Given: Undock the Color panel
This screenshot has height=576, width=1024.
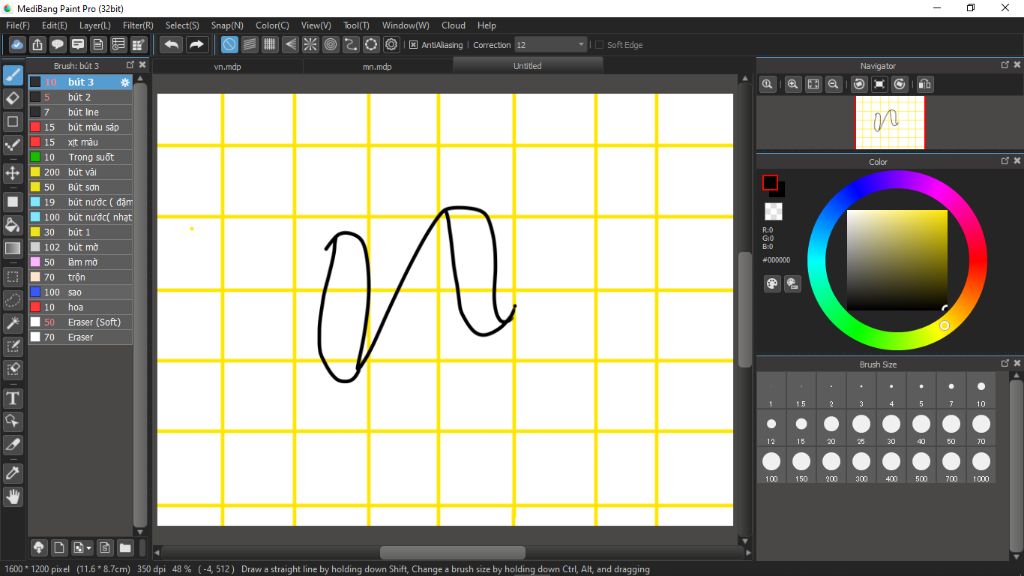Looking at the screenshot, I should click(x=1004, y=161).
